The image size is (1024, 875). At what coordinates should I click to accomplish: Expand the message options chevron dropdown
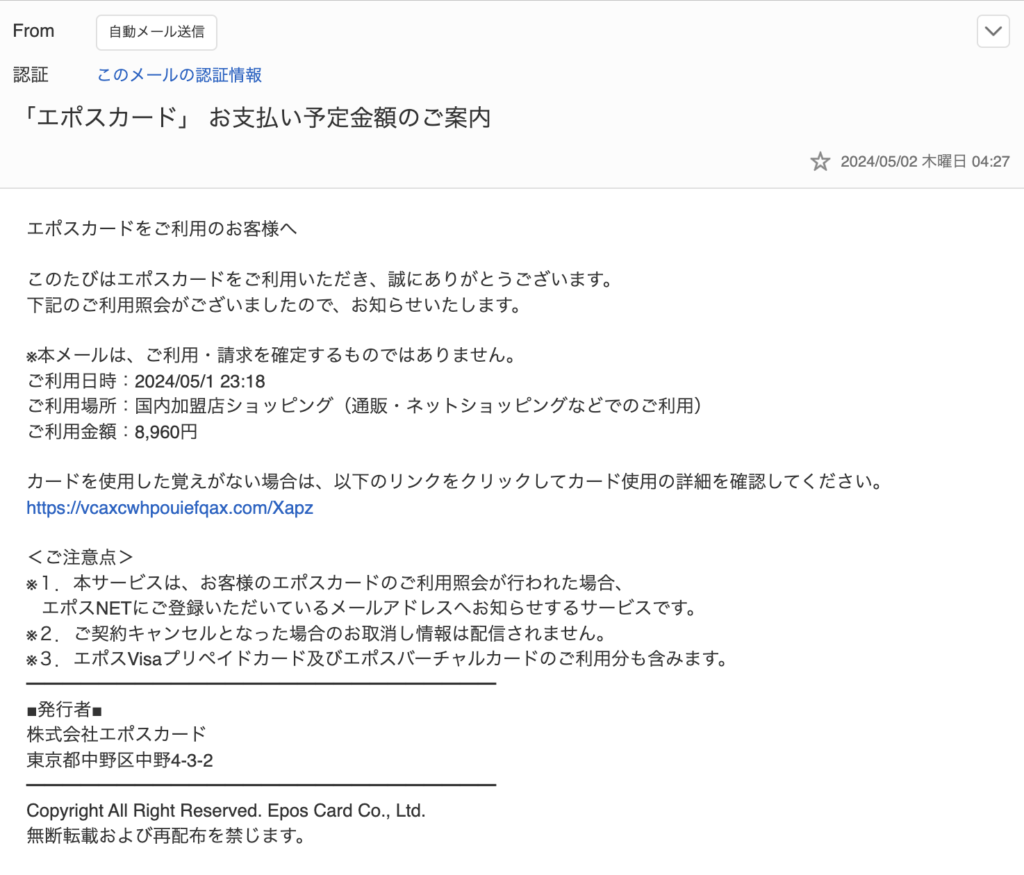coord(993,32)
